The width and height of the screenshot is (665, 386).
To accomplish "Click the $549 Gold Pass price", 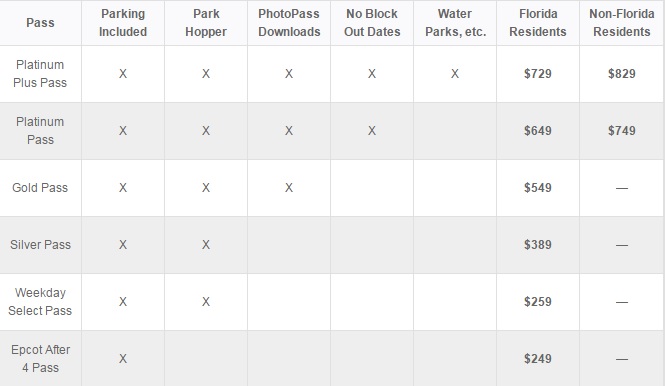I will pyautogui.click(x=538, y=187).
